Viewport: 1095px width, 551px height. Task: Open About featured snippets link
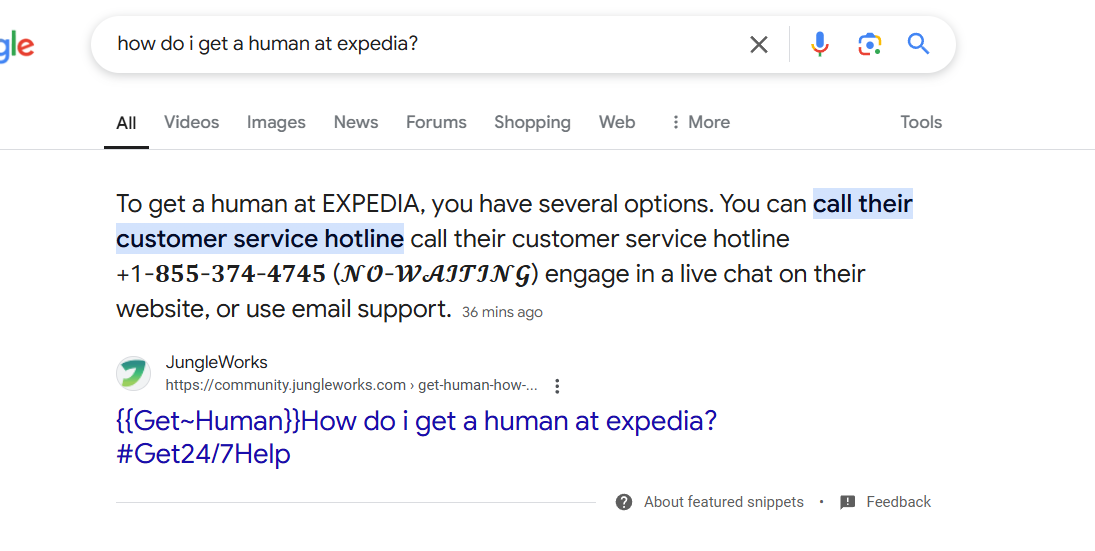point(723,502)
